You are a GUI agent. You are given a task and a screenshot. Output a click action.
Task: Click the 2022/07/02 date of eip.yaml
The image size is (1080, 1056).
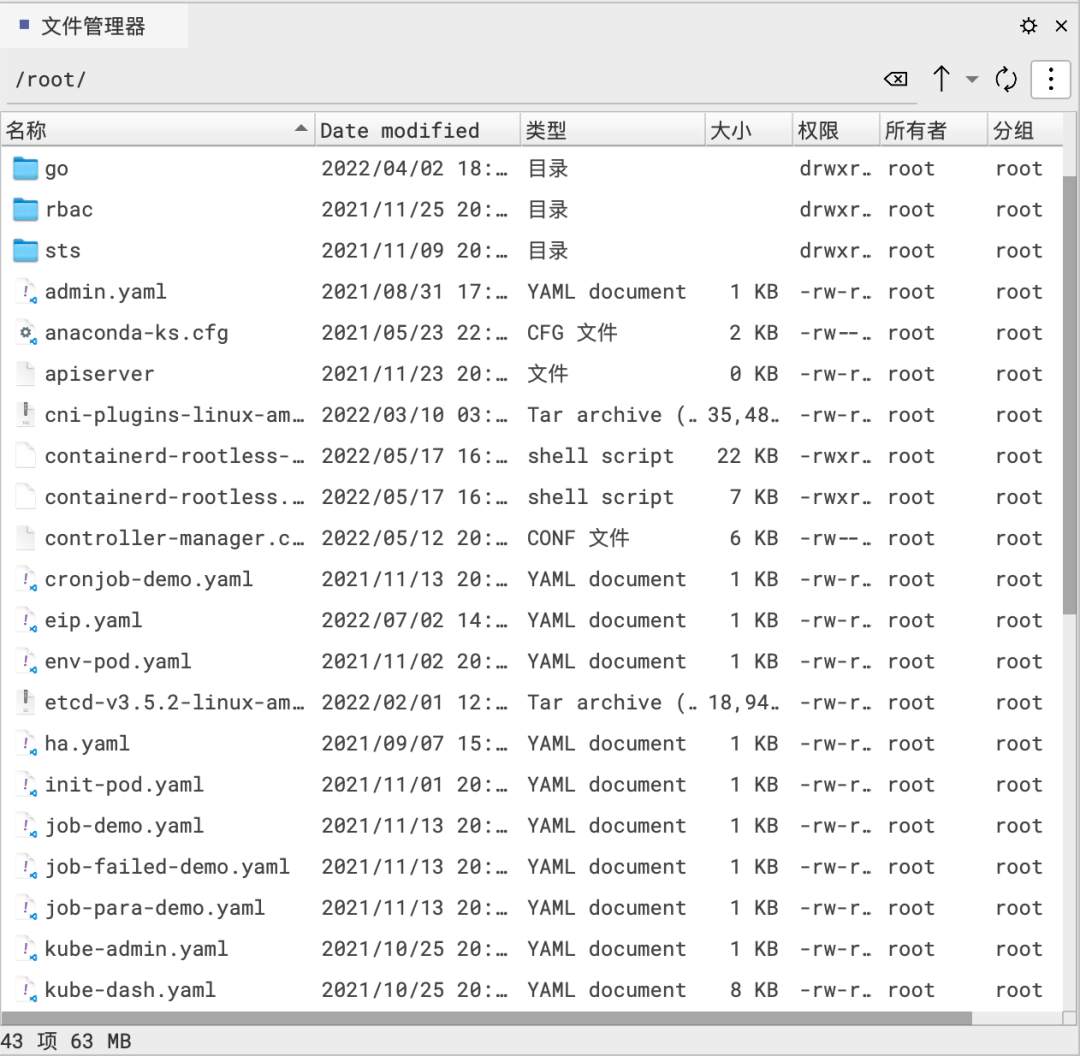click(414, 621)
